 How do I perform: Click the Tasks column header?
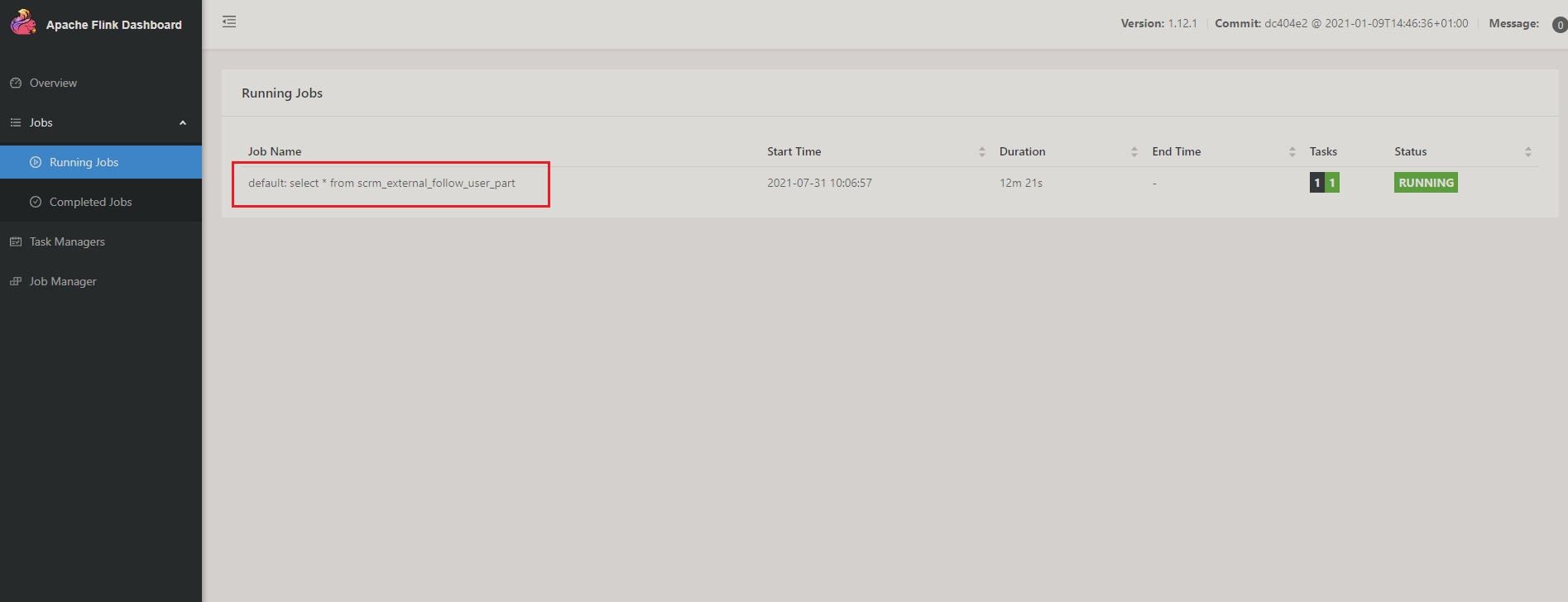pos(1323,151)
